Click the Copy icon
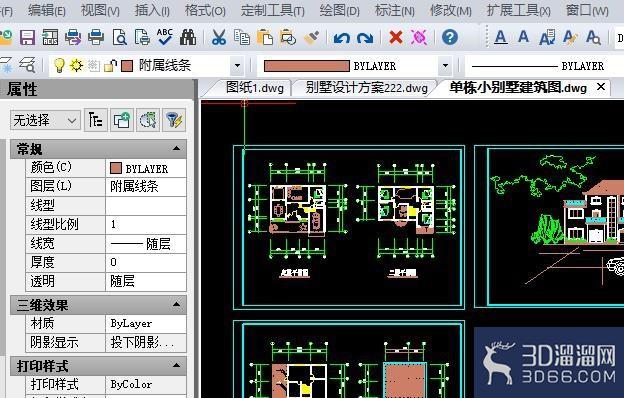The image size is (624, 398). pyautogui.click(x=242, y=38)
